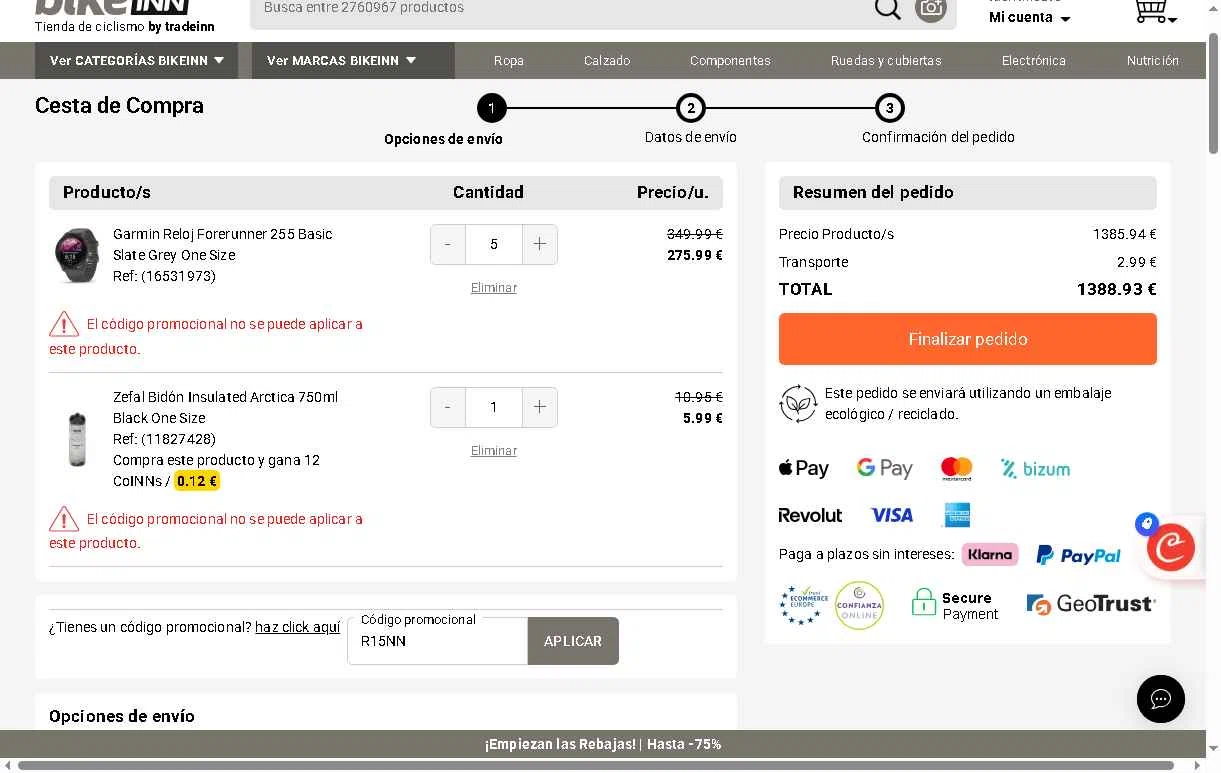This screenshot has width=1221, height=773.
Task: Decrease Zefal bottle quantity
Action: (x=448, y=407)
